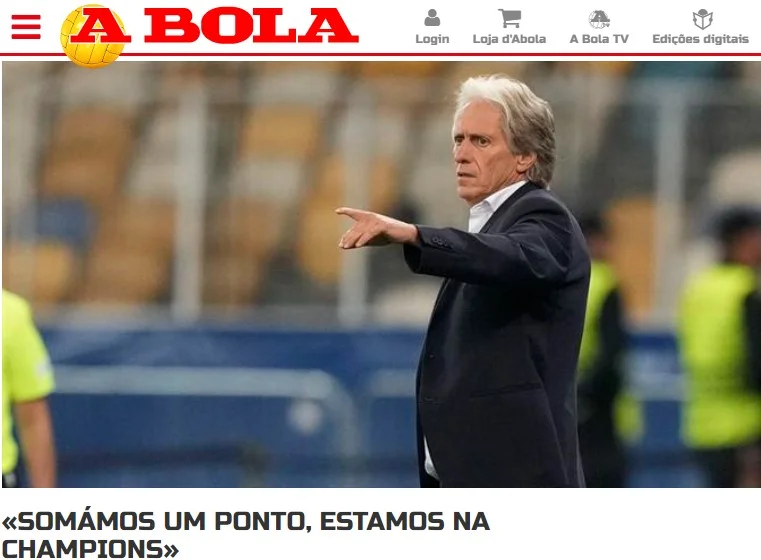Screen dimensions: 761x560
Task: Select the Login text label
Action: [432, 39]
